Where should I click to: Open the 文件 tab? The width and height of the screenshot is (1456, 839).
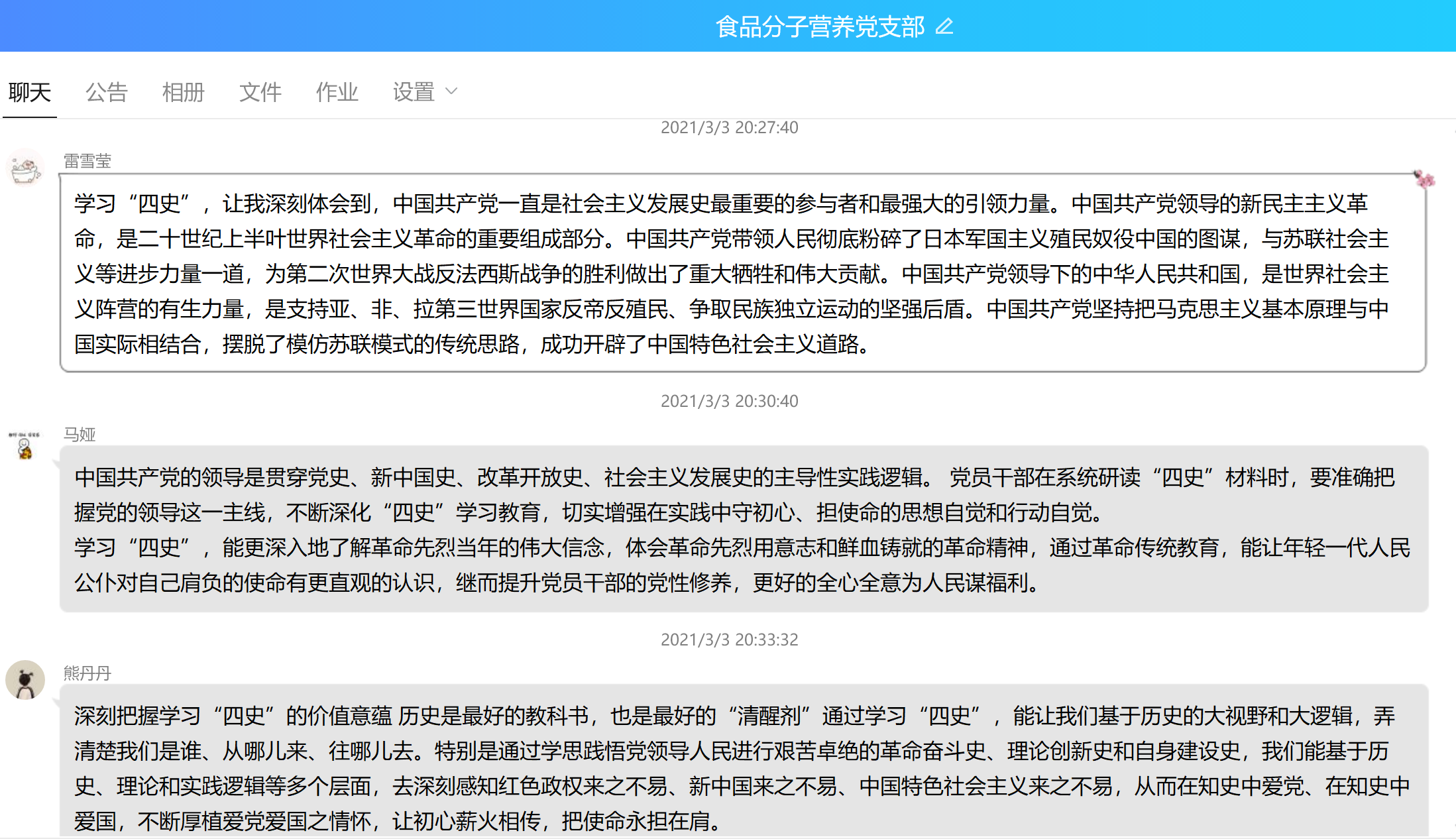coord(260,92)
